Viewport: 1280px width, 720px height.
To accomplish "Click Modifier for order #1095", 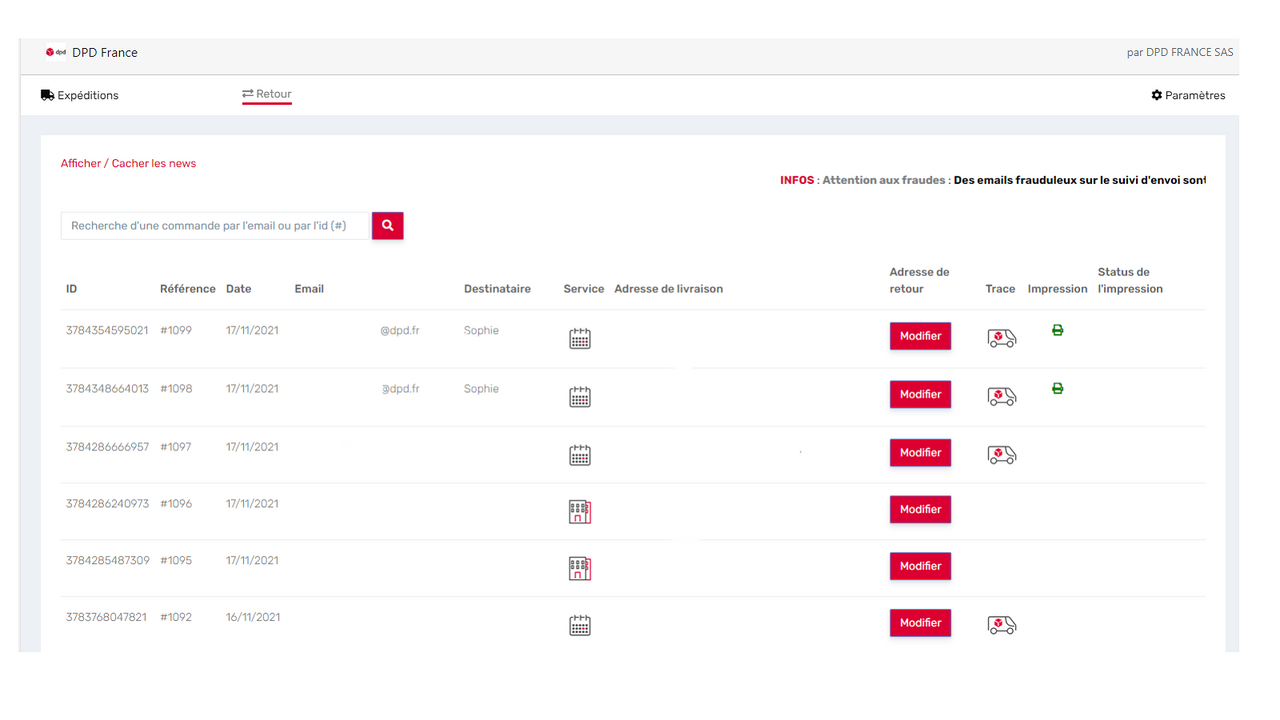I will pos(920,566).
